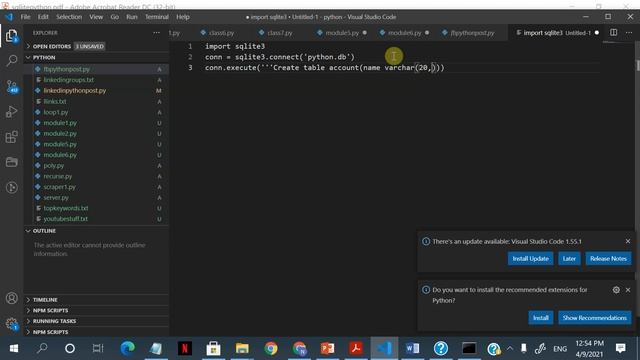The height and width of the screenshot is (360, 640).
Task: Open the Run and Debug view
Action: 11,112
